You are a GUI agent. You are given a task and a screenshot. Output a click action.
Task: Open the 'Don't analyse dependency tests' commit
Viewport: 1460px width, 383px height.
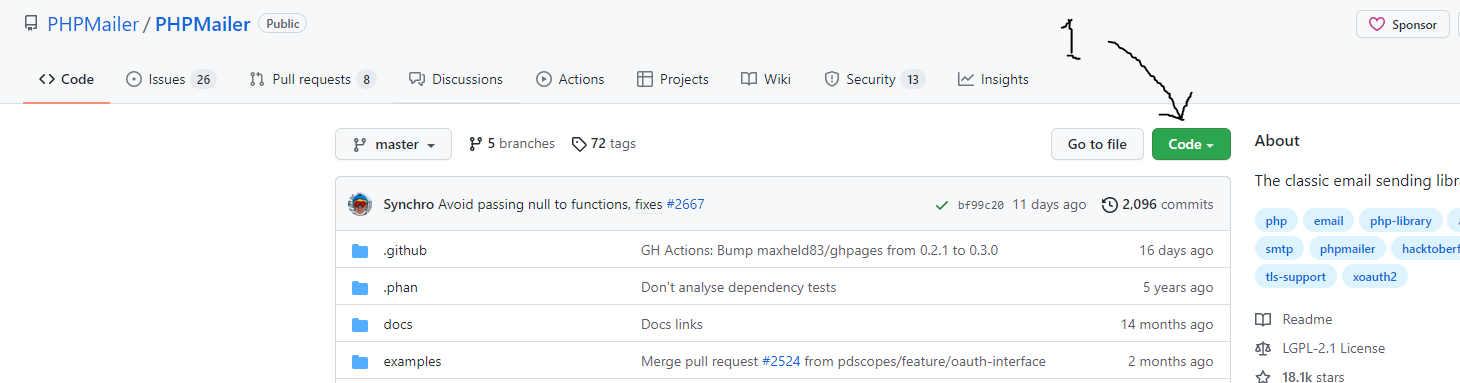pyautogui.click(x=738, y=287)
